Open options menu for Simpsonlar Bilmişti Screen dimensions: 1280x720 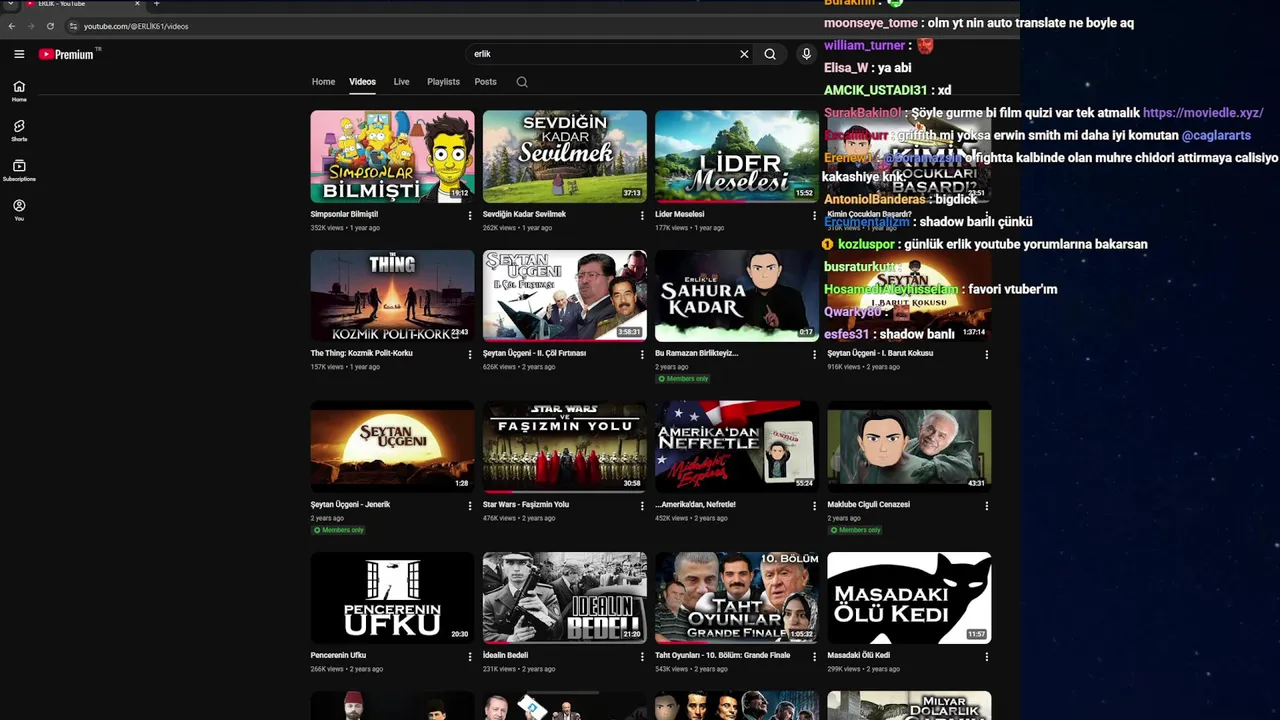[x=470, y=215]
